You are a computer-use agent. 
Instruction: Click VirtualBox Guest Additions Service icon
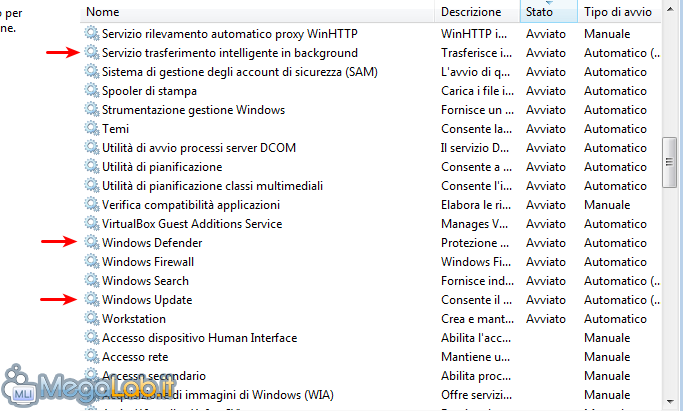click(x=92, y=224)
